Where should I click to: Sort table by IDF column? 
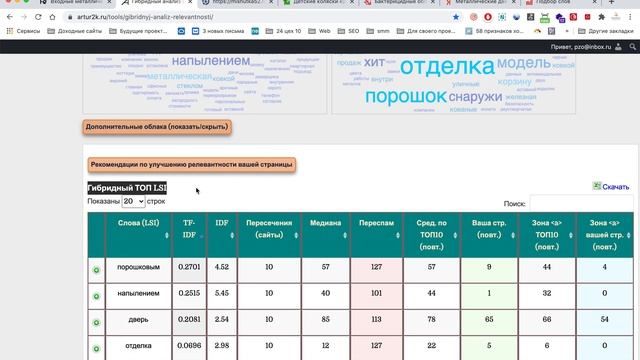point(222,235)
